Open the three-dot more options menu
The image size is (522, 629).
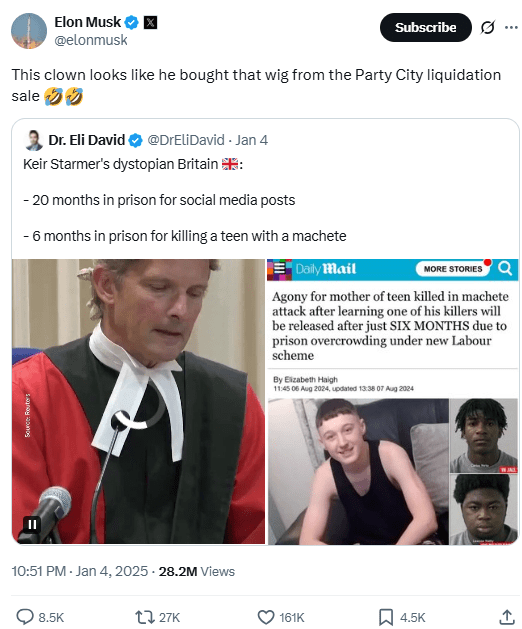511,27
